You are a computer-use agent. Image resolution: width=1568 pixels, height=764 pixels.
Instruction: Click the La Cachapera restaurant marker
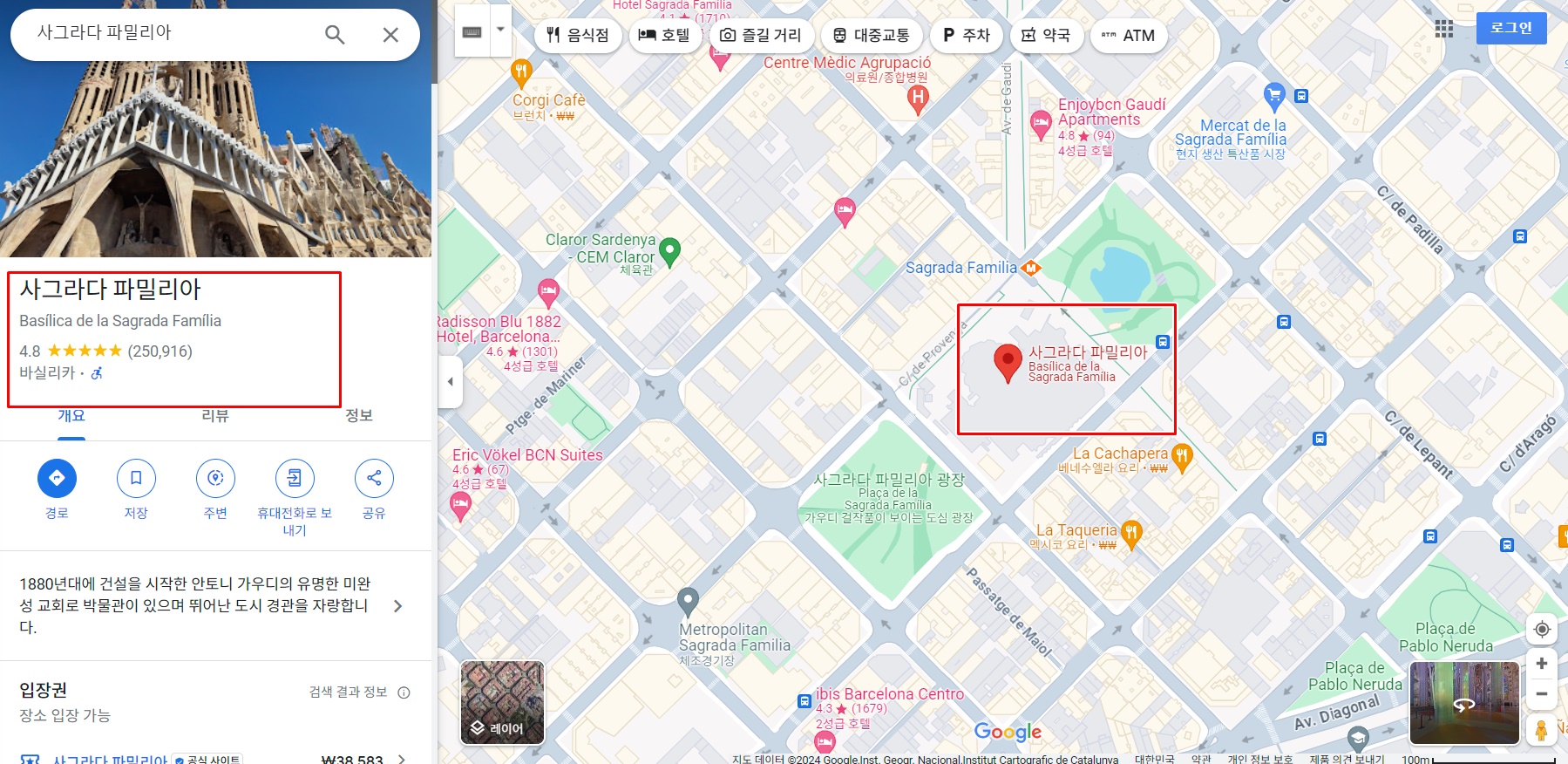pyautogui.click(x=1182, y=457)
